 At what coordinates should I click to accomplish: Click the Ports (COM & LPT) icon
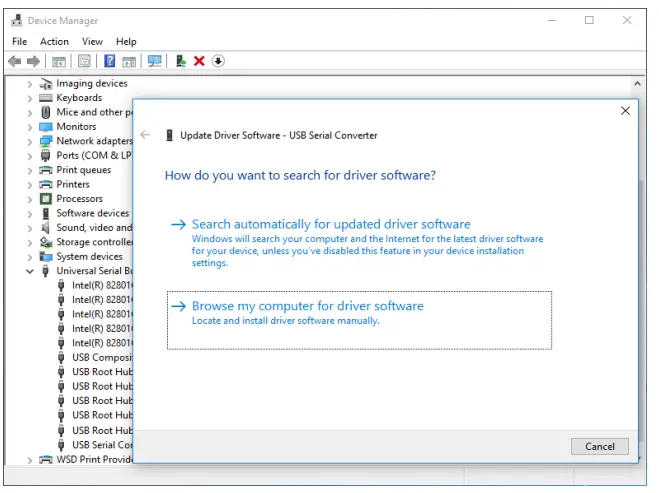pyautogui.click(x=46, y=156)
